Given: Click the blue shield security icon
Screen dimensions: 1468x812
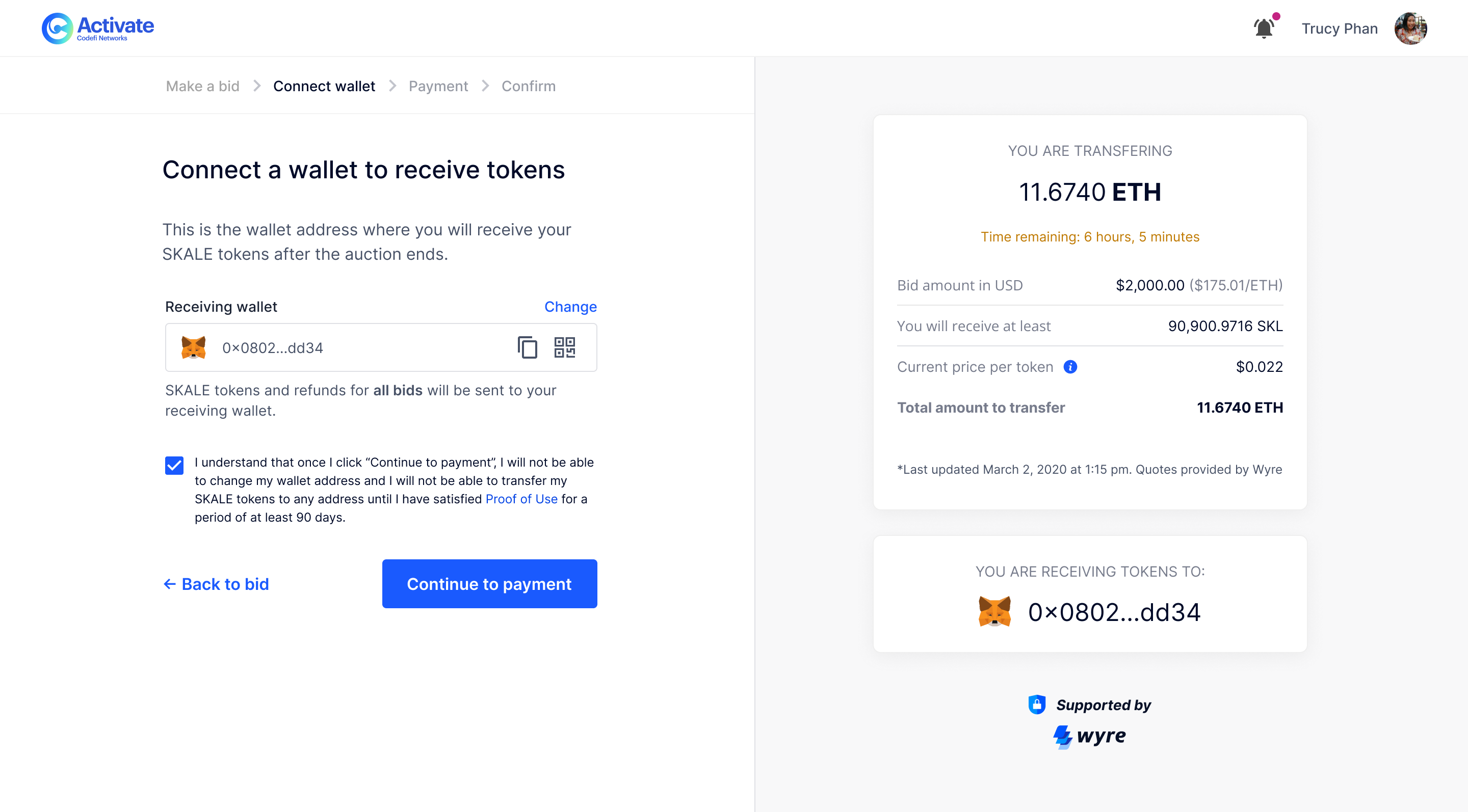Looking at the screenshot, I should (1037, 705).
